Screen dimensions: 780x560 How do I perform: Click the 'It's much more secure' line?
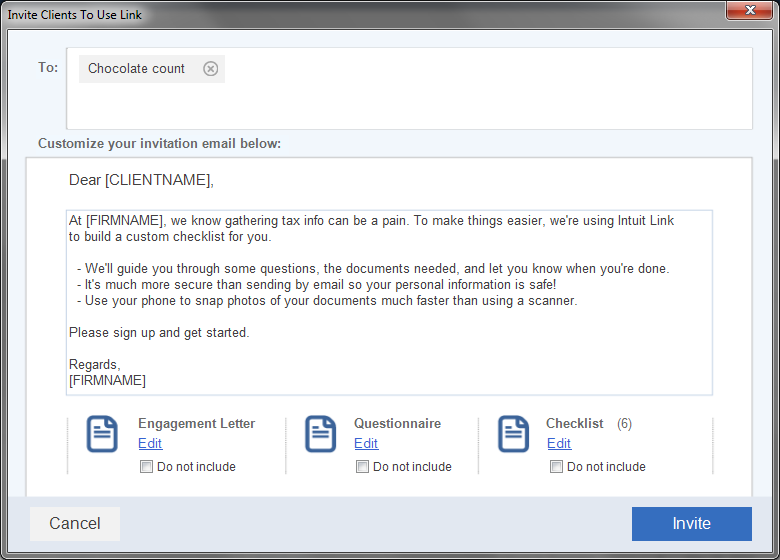(316, 284)
